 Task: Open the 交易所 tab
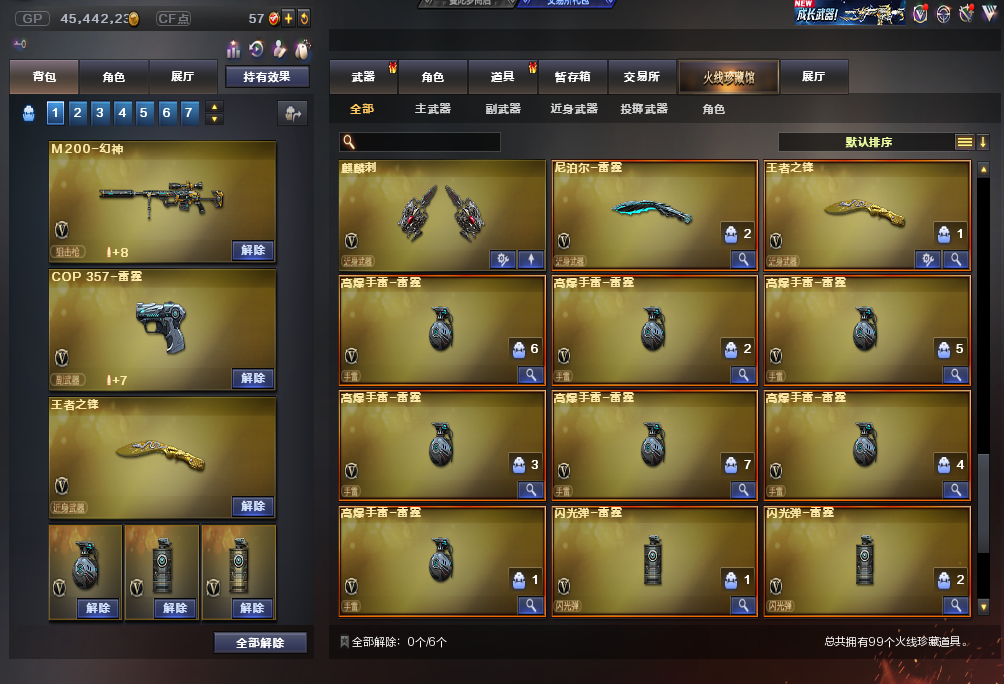pyautogui.click(x=642, y=77)
